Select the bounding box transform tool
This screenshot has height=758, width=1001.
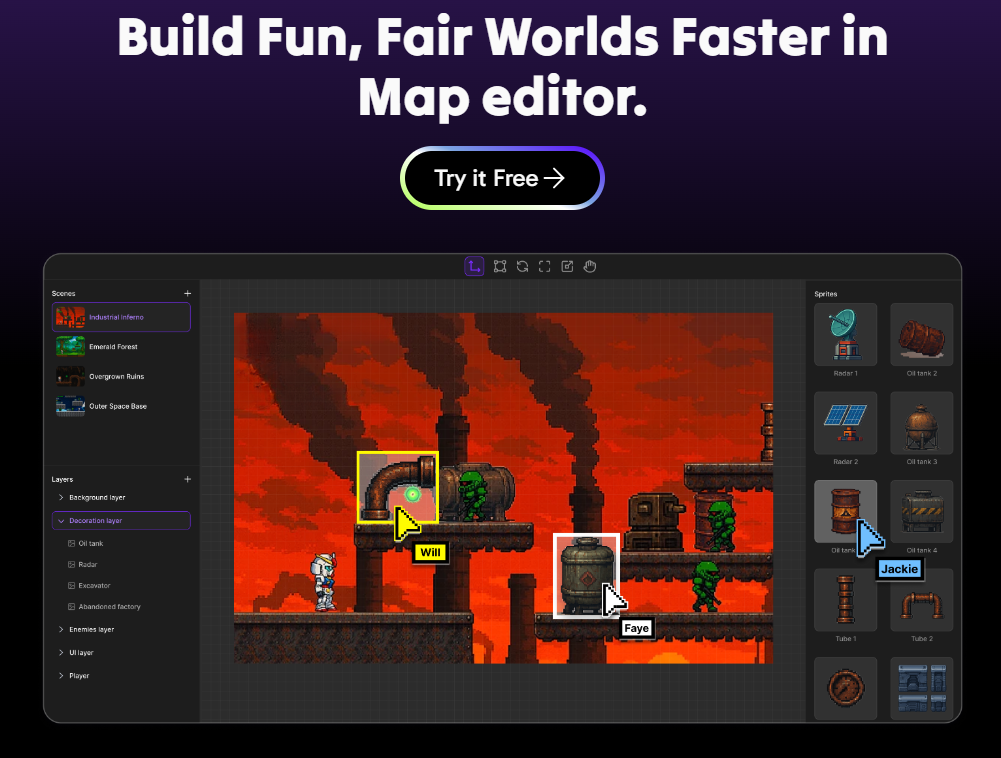499,266
